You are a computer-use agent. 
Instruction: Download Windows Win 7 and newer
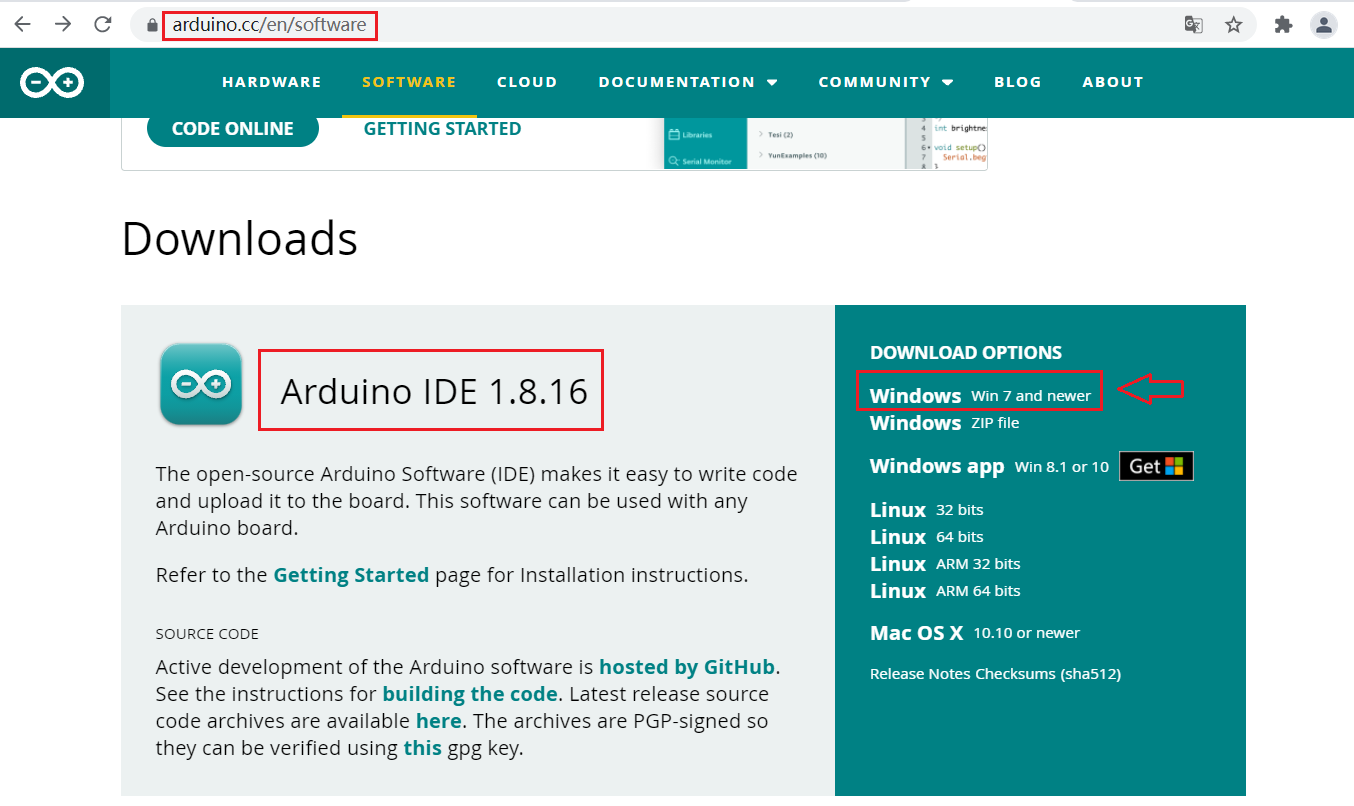click(980, 395)
